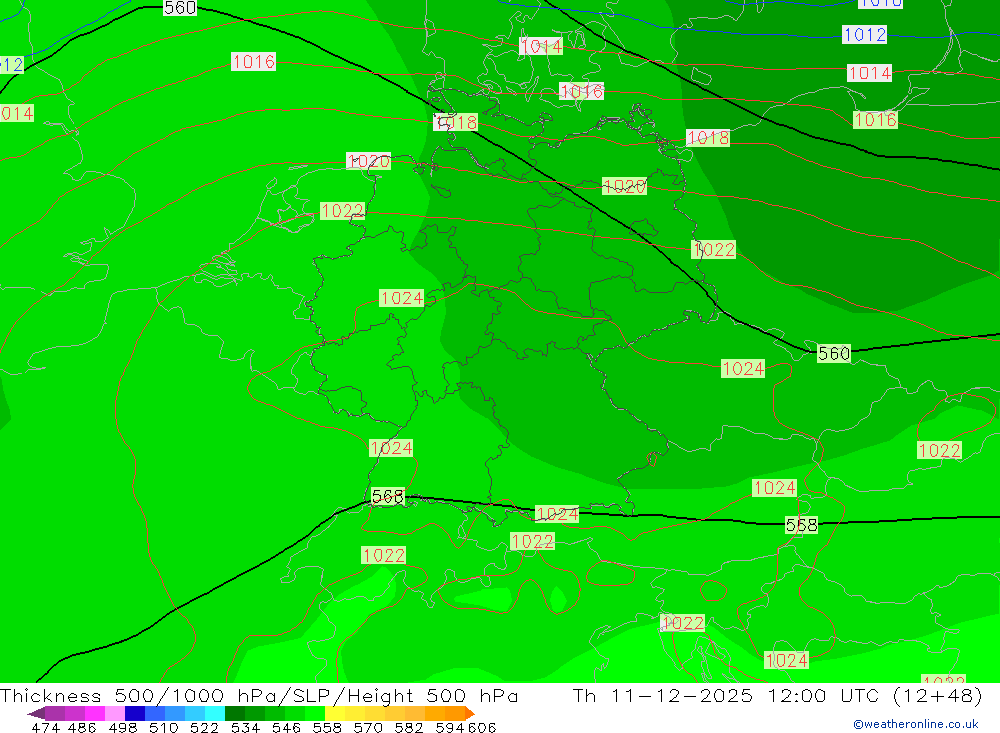
Task: Click the legend value 474
Action: 45,727
